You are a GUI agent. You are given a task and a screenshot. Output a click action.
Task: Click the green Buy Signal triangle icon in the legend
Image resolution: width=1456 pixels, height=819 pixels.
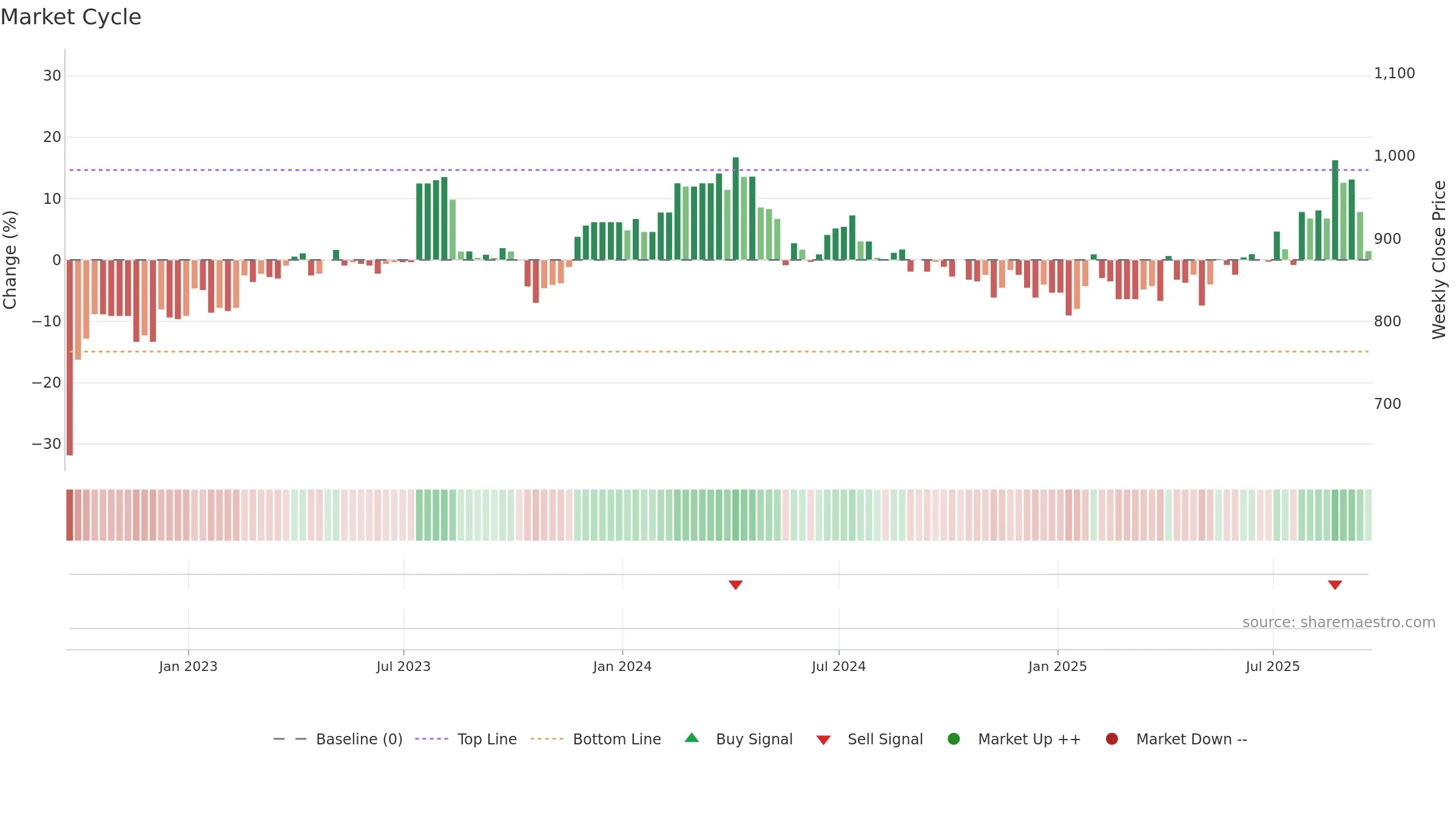click(x=692, y=738)
